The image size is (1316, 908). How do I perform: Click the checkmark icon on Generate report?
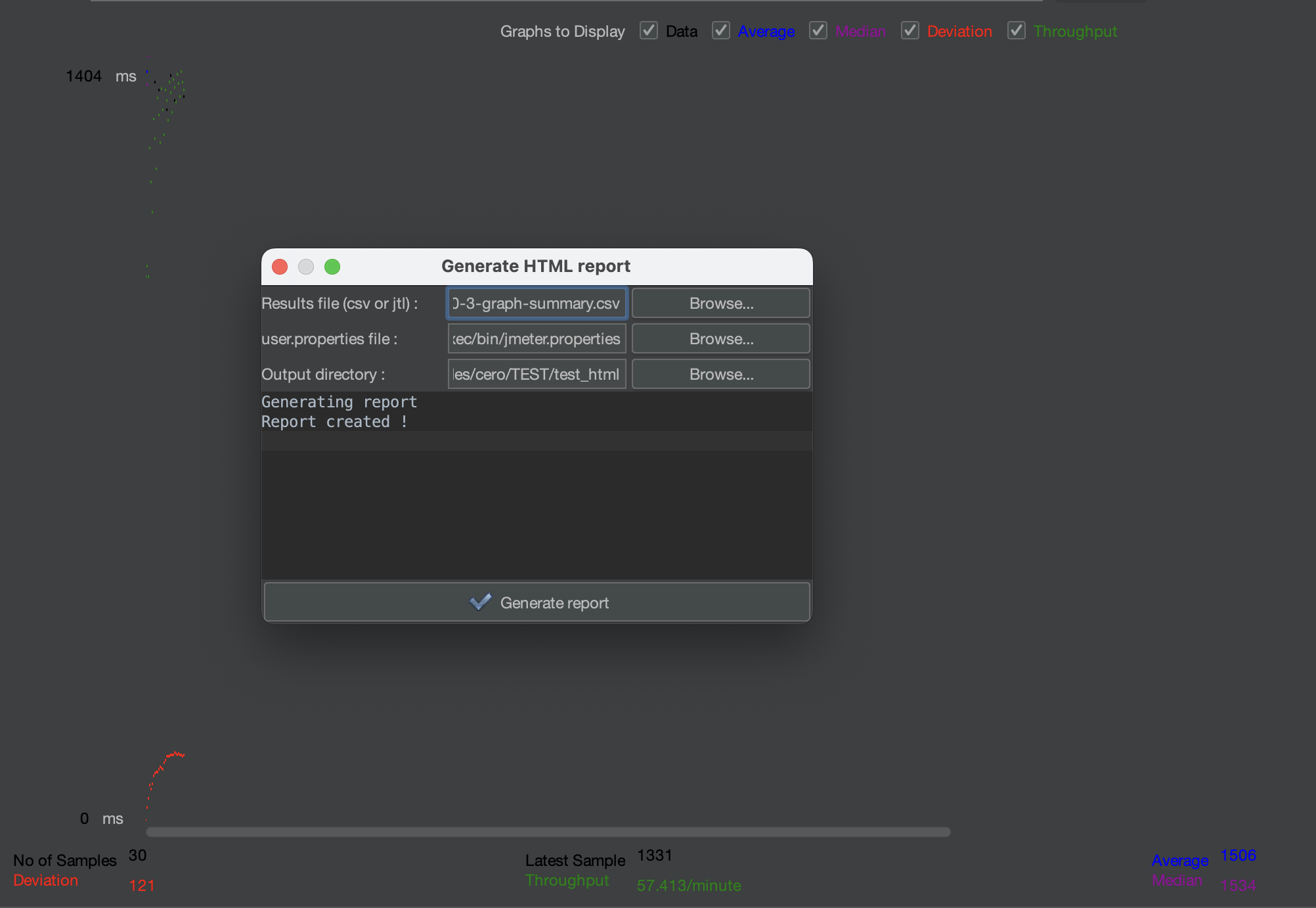[480, 602]
